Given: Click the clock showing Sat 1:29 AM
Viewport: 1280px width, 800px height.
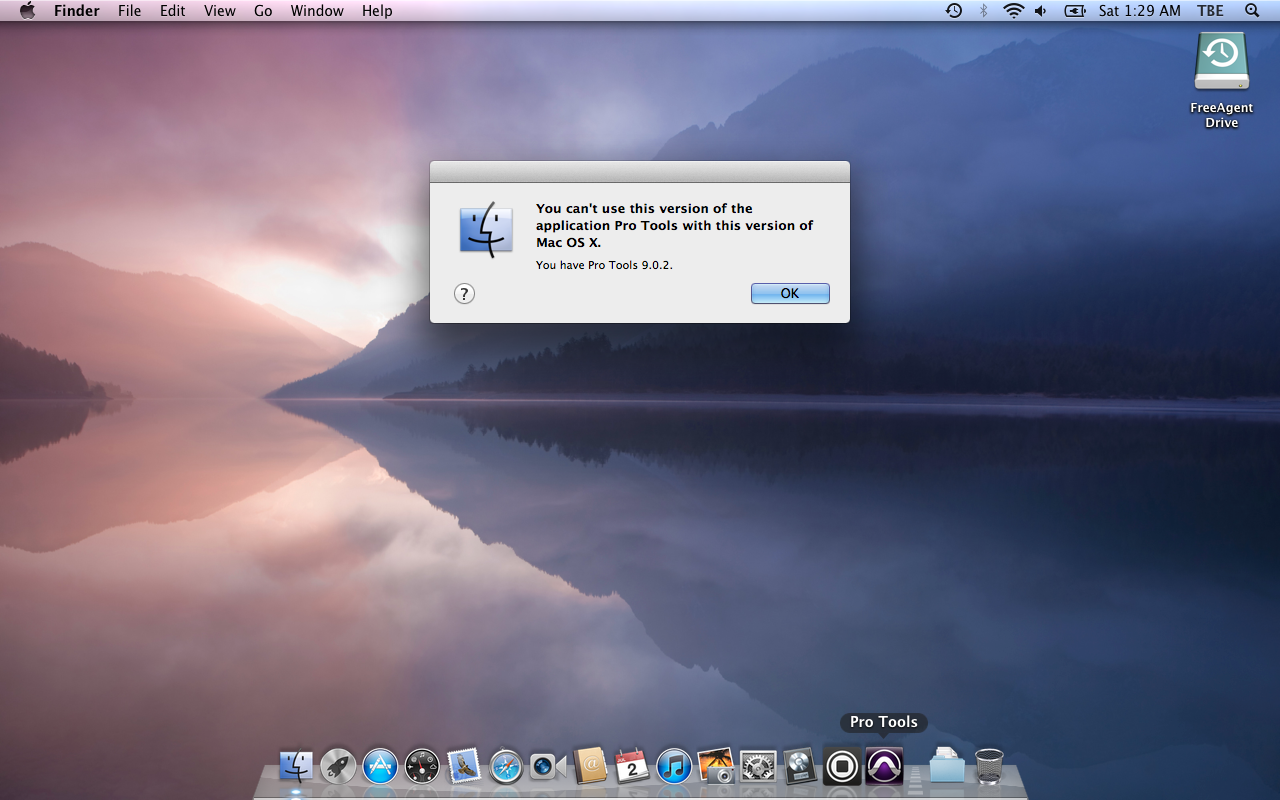Looking at the screenshot, I should pos(1139,11).
